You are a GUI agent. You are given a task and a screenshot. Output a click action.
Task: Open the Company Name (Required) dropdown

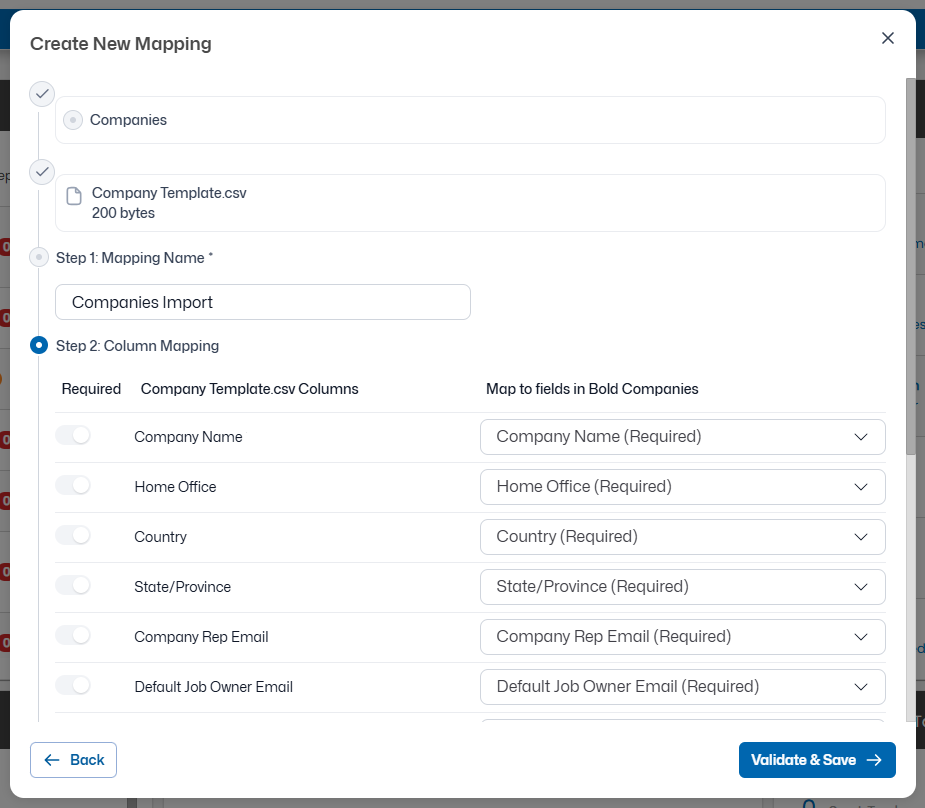[683, 437]
